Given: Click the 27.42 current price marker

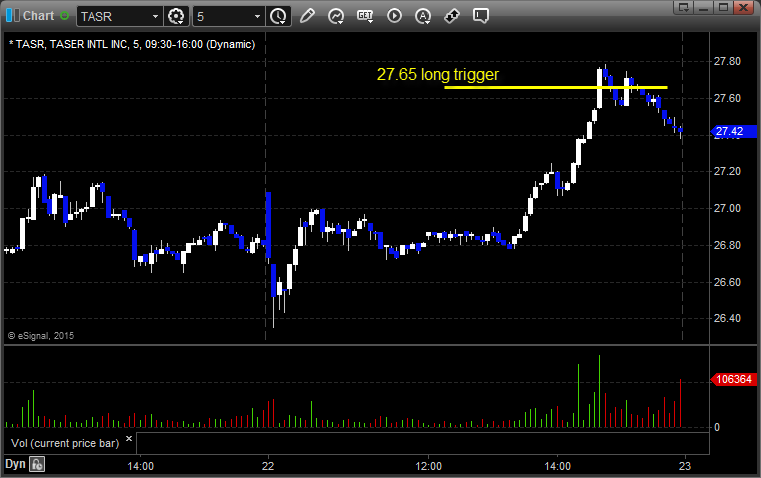Looking at the screenshot, I should pyautogui.click(x=733, y=131).
